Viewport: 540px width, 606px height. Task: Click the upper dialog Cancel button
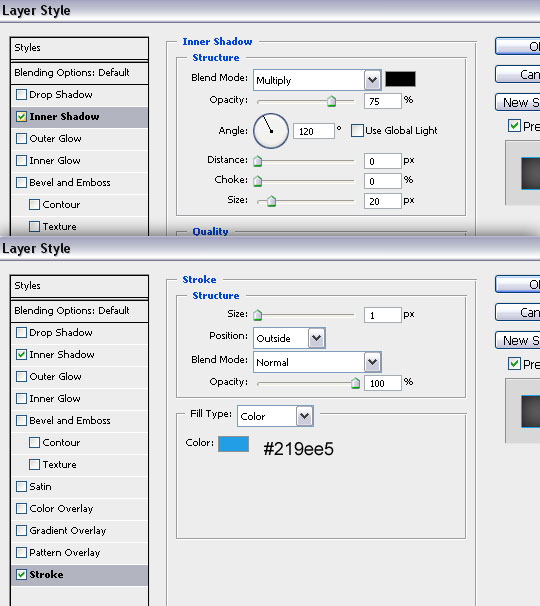pos(518,74)
